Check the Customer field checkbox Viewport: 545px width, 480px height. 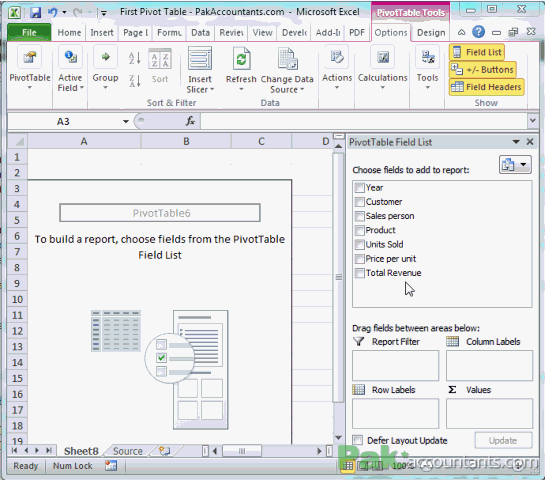359,202
